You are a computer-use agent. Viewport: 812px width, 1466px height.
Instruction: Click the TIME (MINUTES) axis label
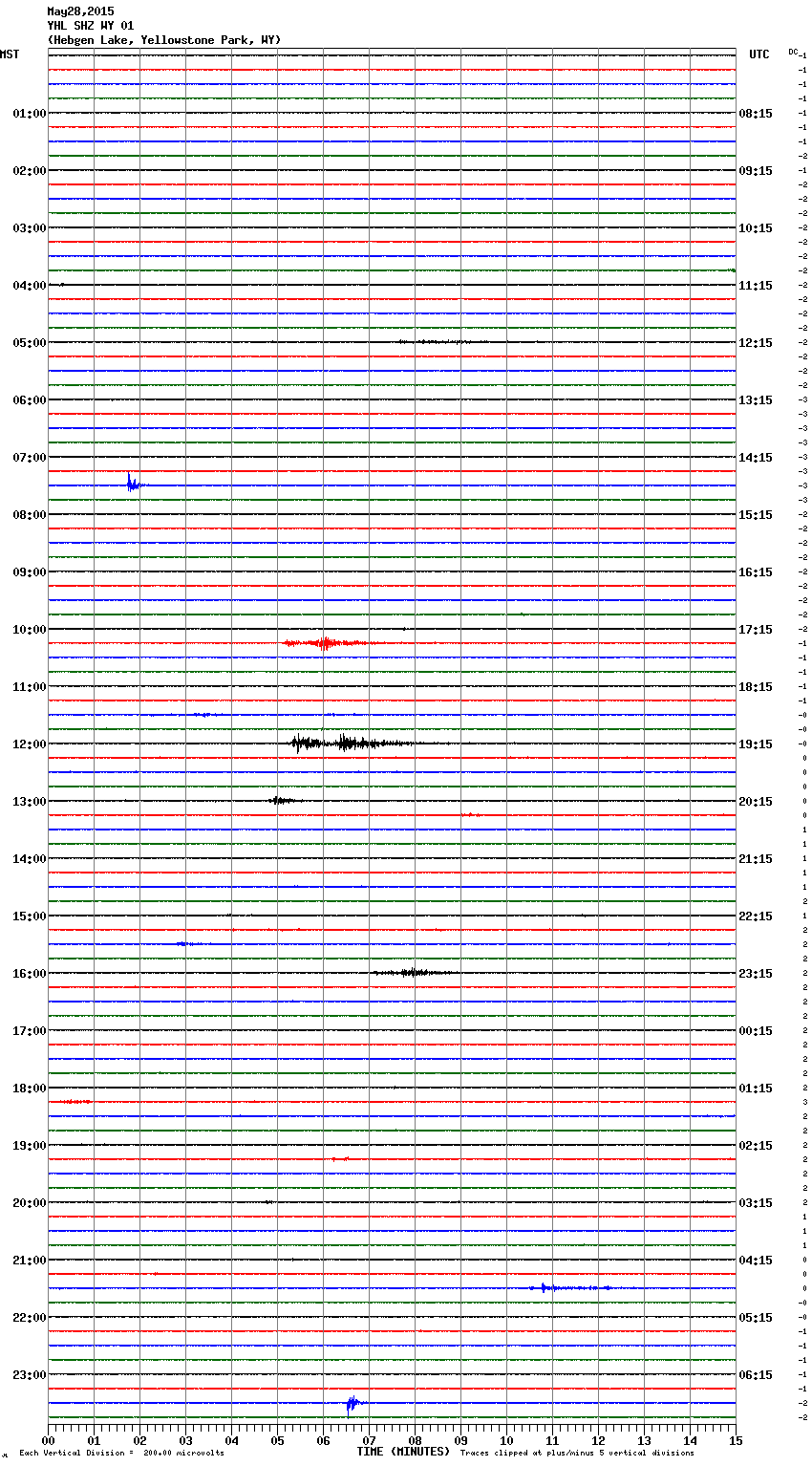coord(402,1452)
